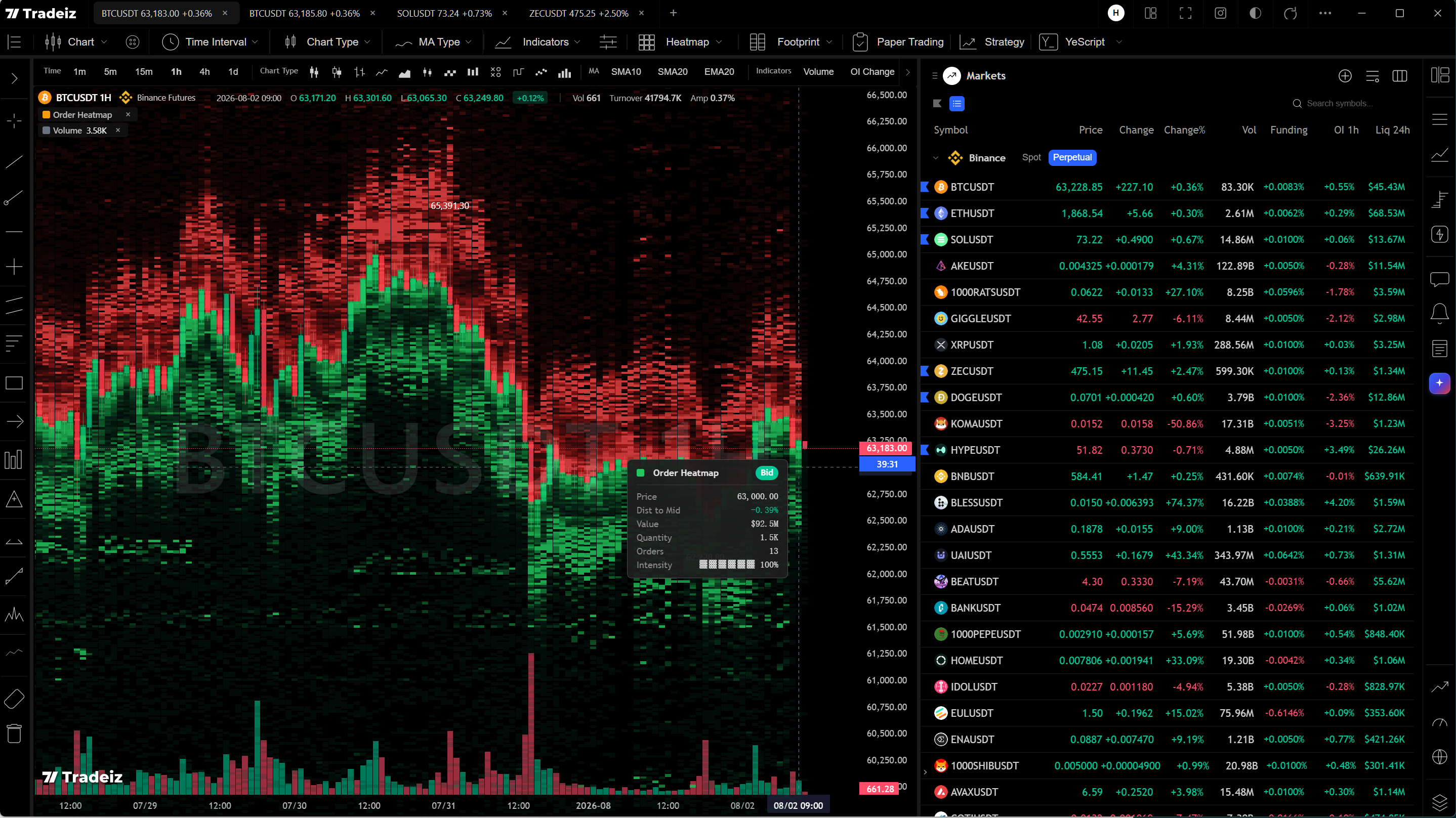Open the Chart dropdown
1456x818 pixels.
[x=75, y=42]
